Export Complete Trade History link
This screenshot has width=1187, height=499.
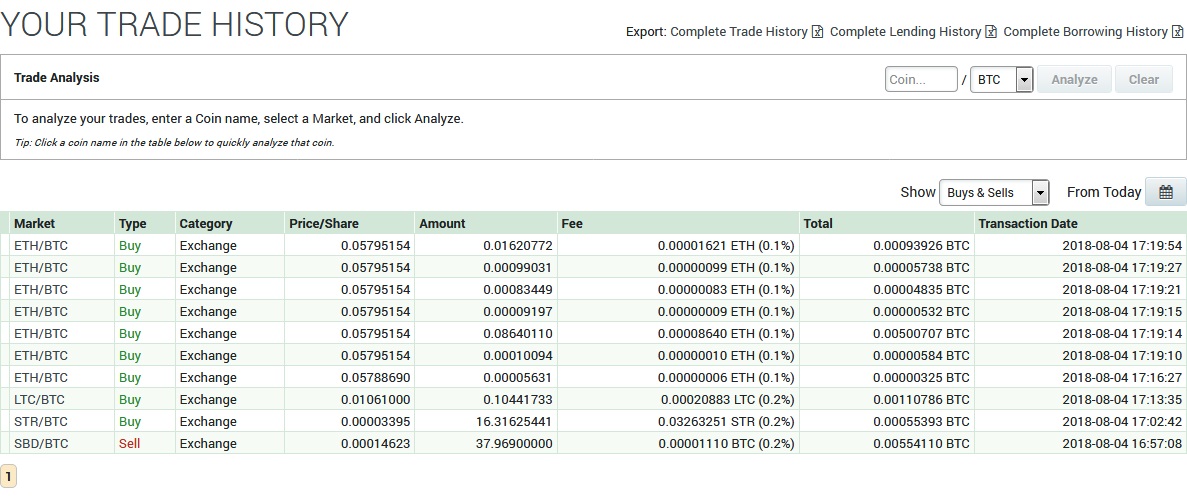(x=739, y=32)
